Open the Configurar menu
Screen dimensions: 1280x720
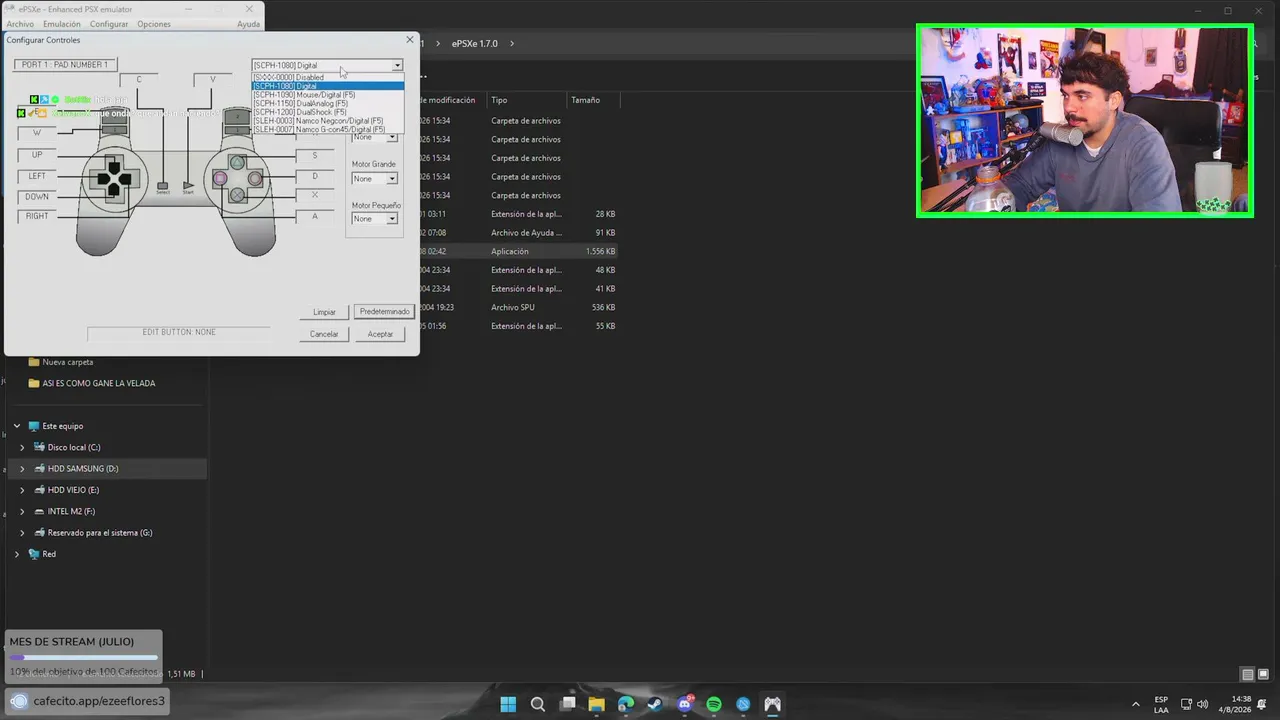pos(109,24)
